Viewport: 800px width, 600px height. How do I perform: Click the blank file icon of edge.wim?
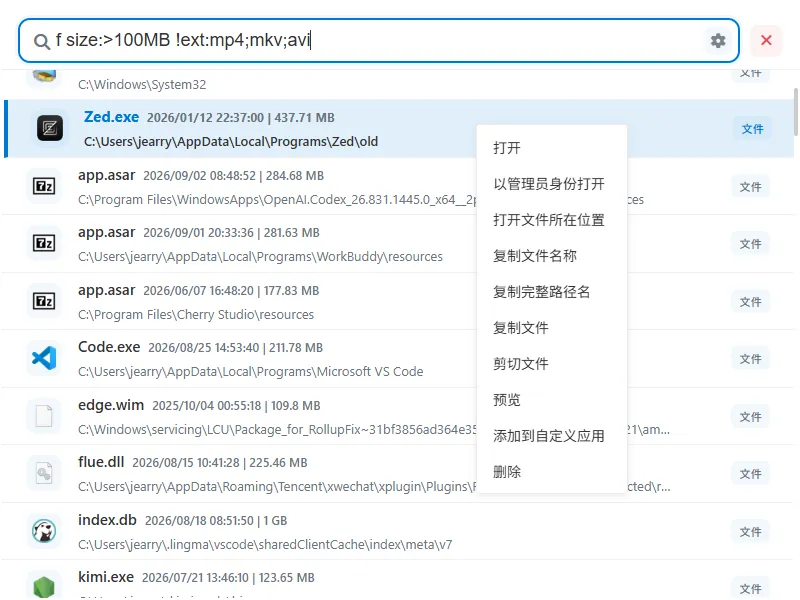[x=44, y=416]
